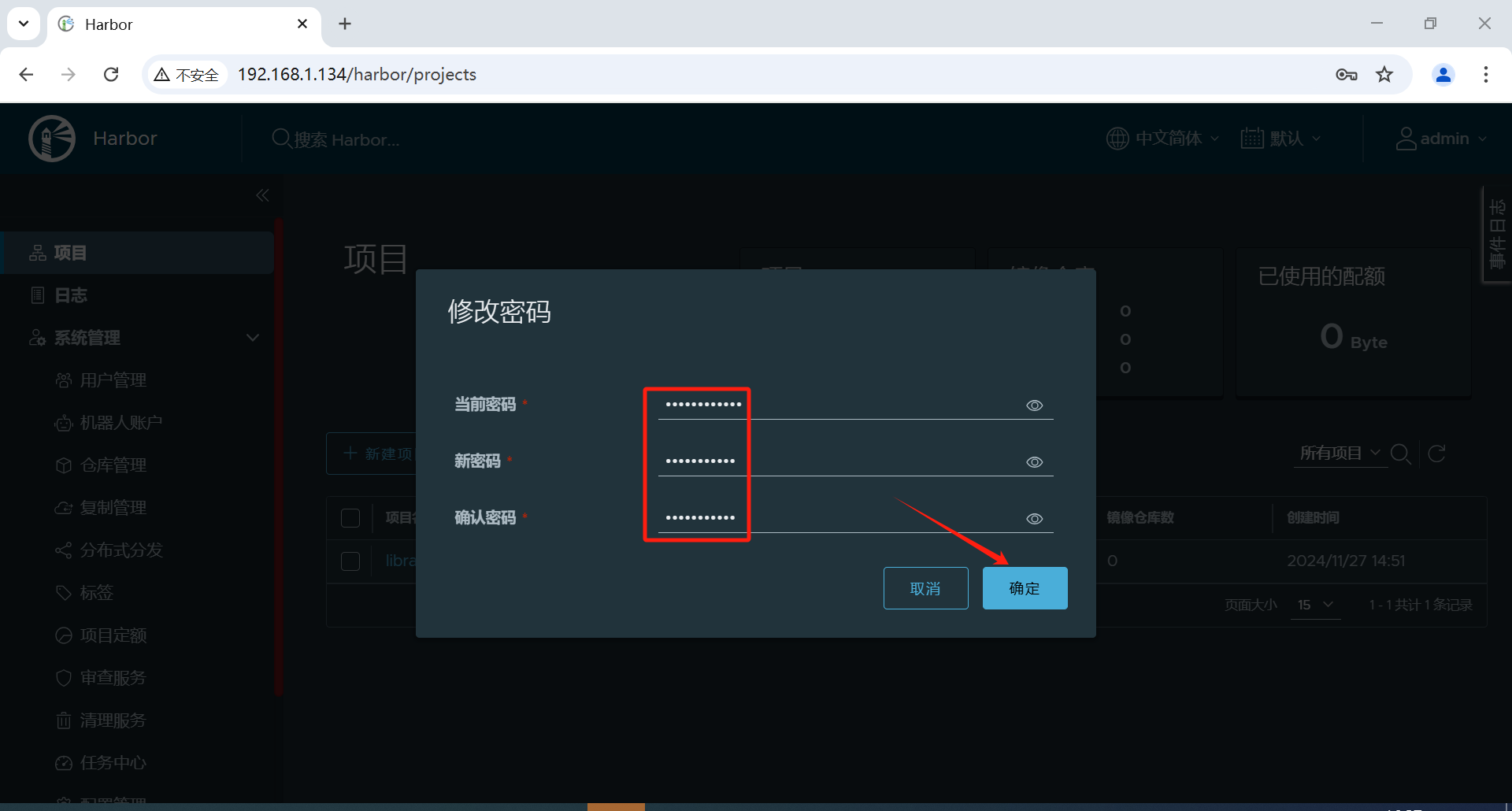Collapse the 系统管理 section chevron
The height and width of the screenshot is (811, 1512).
[253, 338]
